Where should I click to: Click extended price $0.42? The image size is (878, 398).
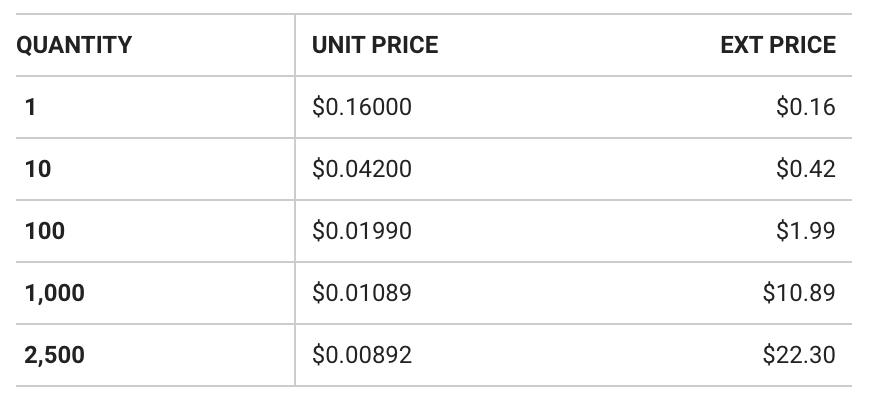click(806, 169)
